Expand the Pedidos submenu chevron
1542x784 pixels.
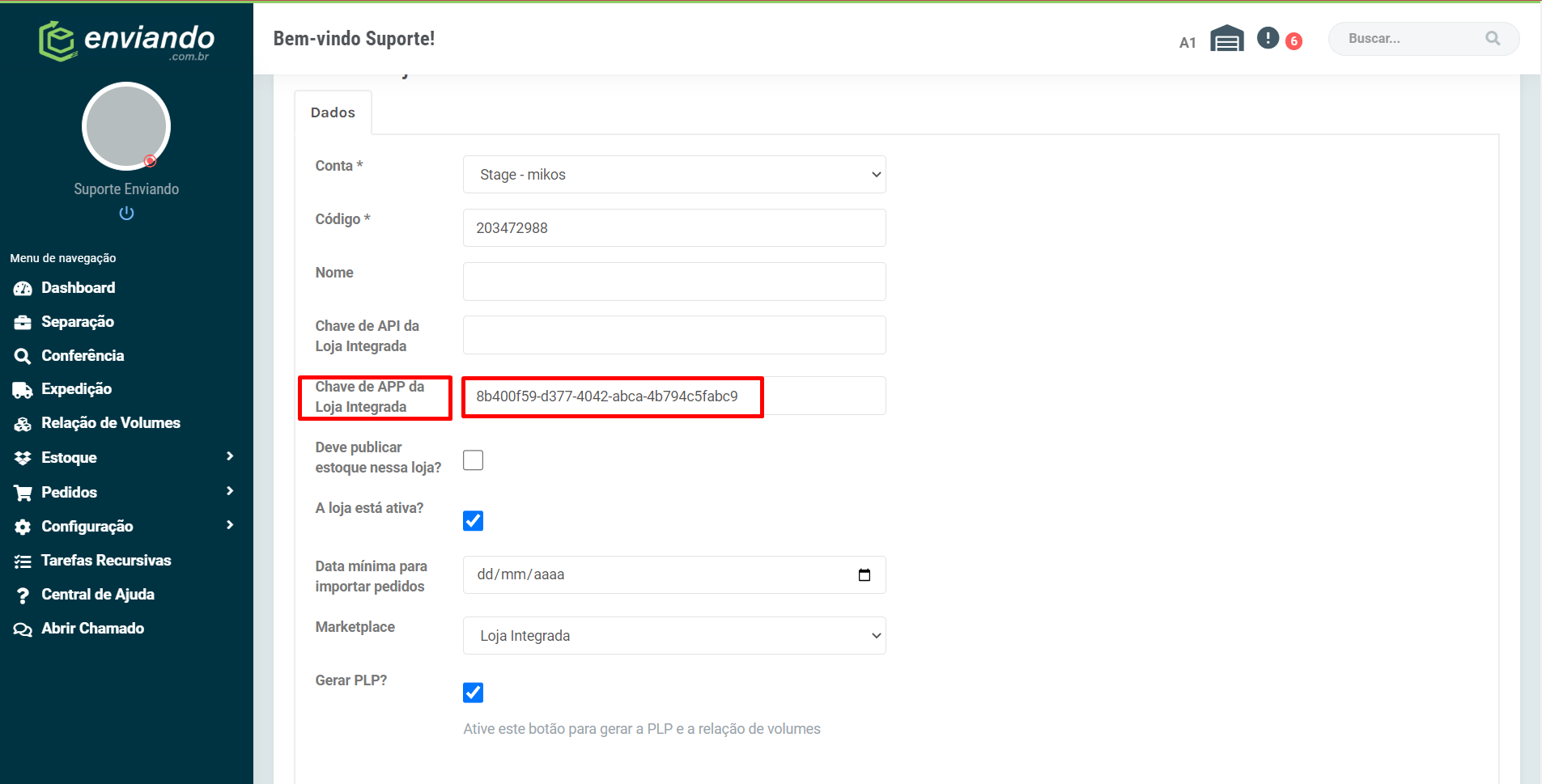(230, 491)
